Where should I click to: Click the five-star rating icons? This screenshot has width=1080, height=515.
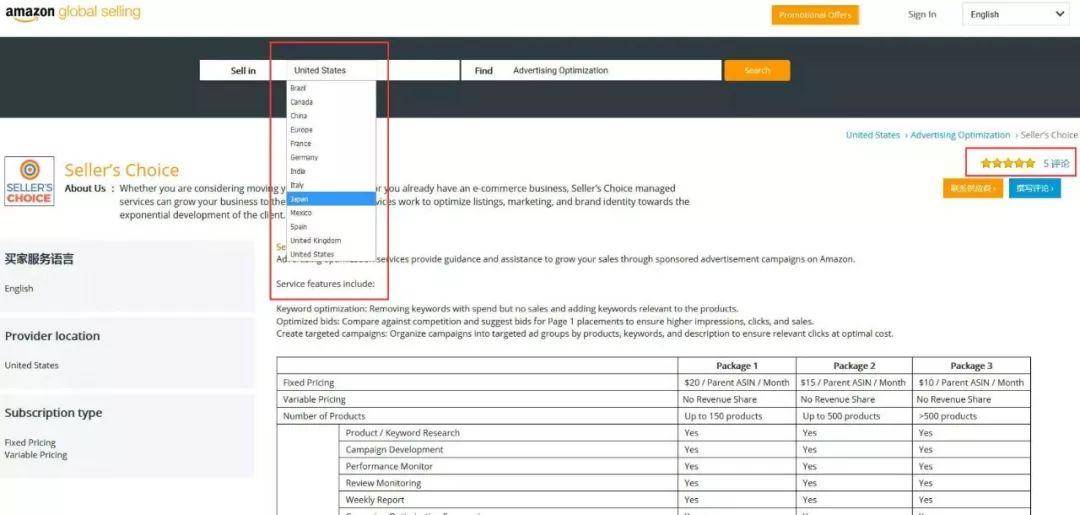1008,163
